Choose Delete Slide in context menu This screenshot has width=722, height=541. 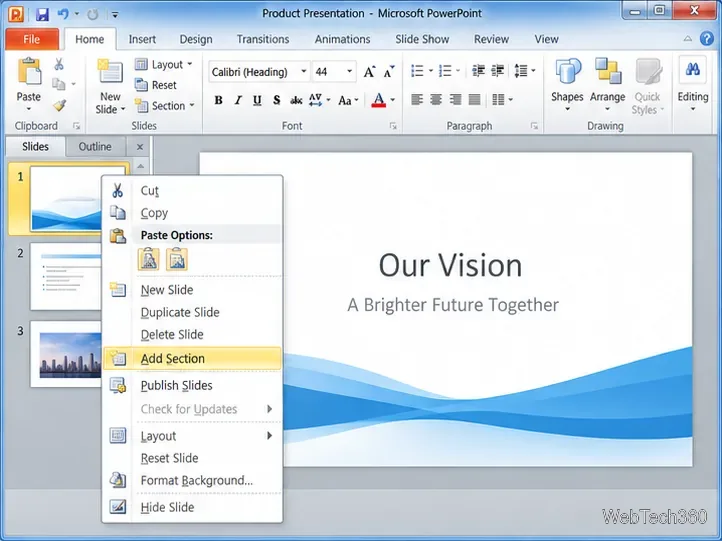(x=192, y=334)
